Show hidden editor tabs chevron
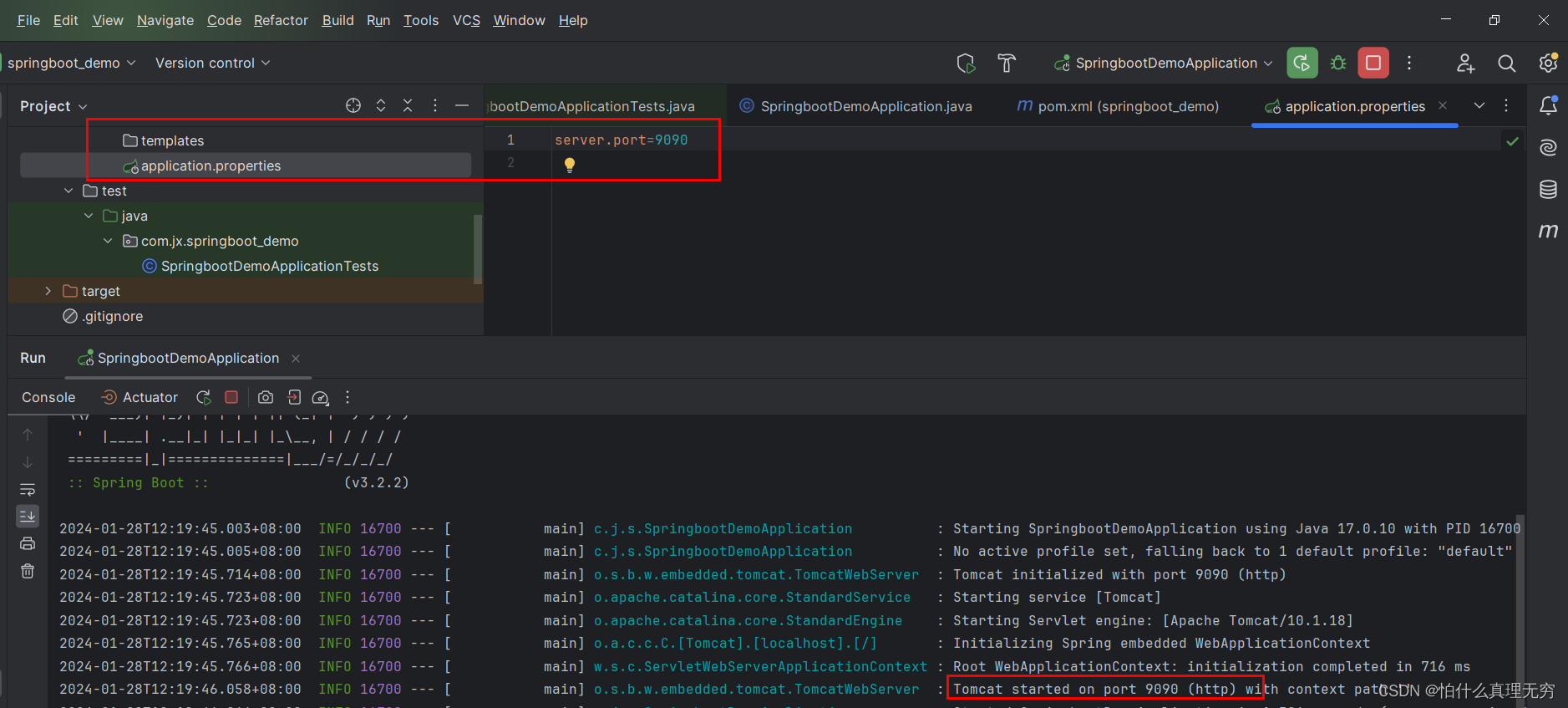1568x708 pixels. (x=1479, y=105)
